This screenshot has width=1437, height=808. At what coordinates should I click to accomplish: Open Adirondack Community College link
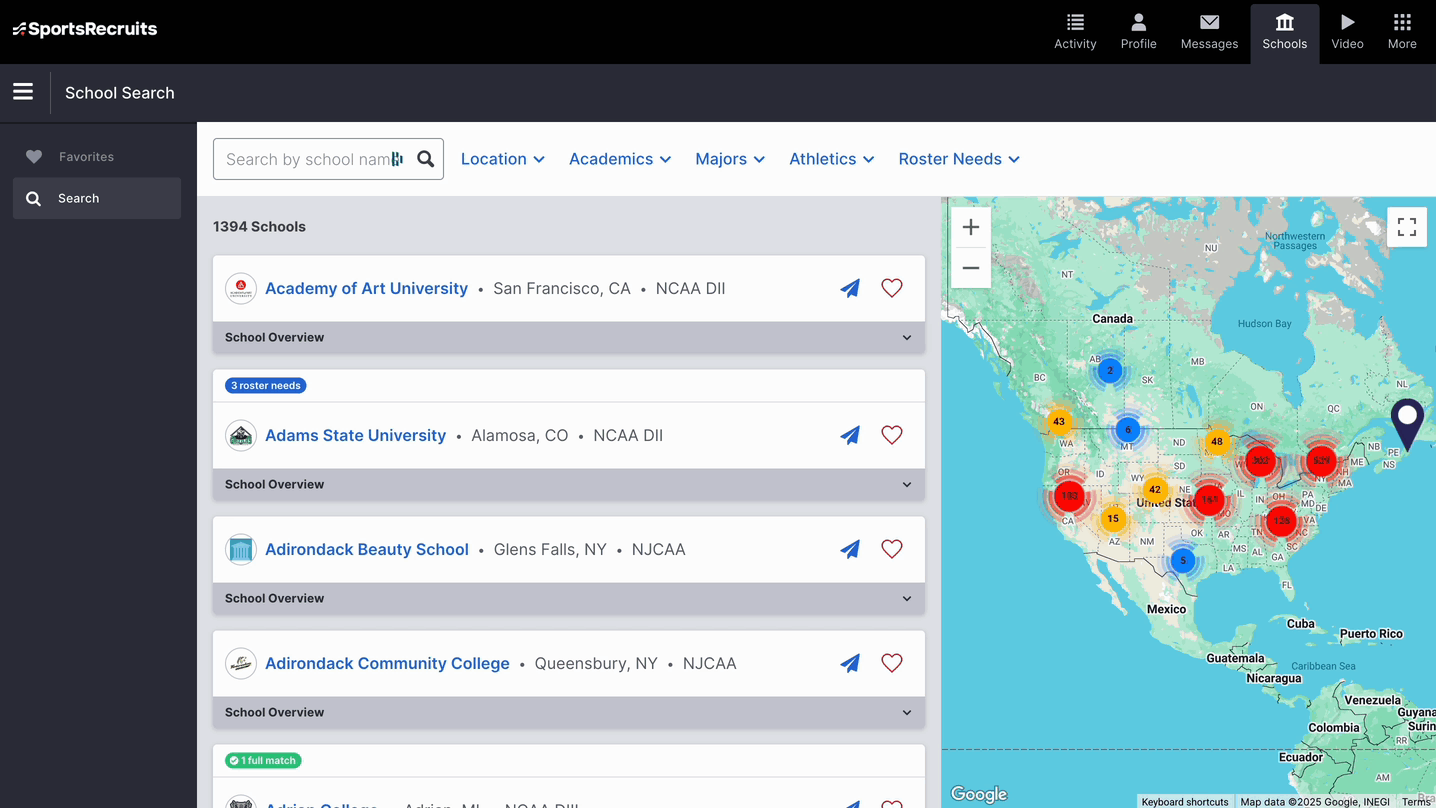[x=387, y=663]
